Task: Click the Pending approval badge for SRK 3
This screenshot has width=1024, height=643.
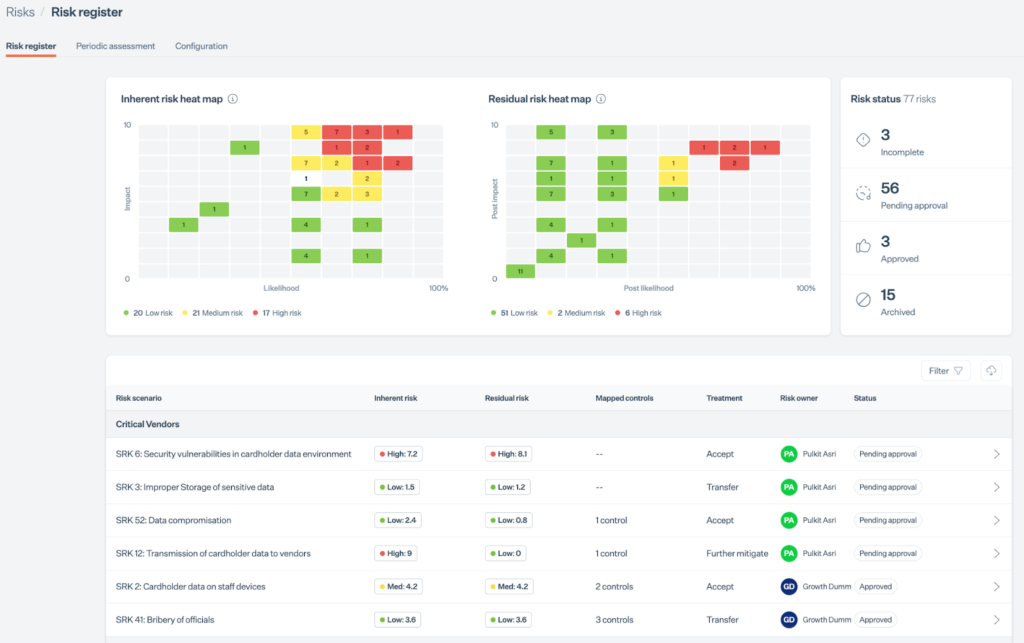Action: (x=887, y=487)
